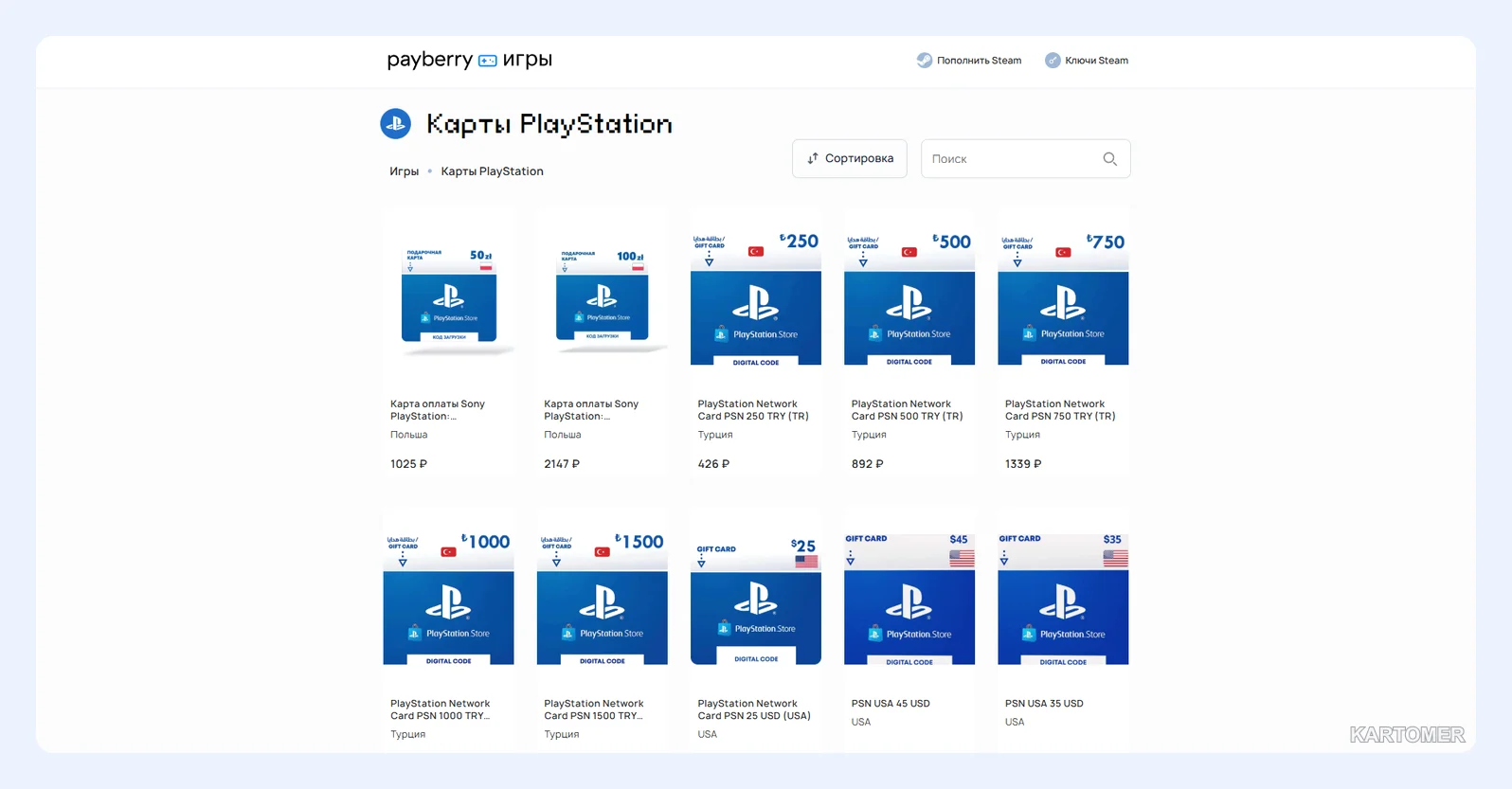1512x789 pixels.
Task: Click the Steam icon beside Пополнить Steam
Action: click(925, 61)
